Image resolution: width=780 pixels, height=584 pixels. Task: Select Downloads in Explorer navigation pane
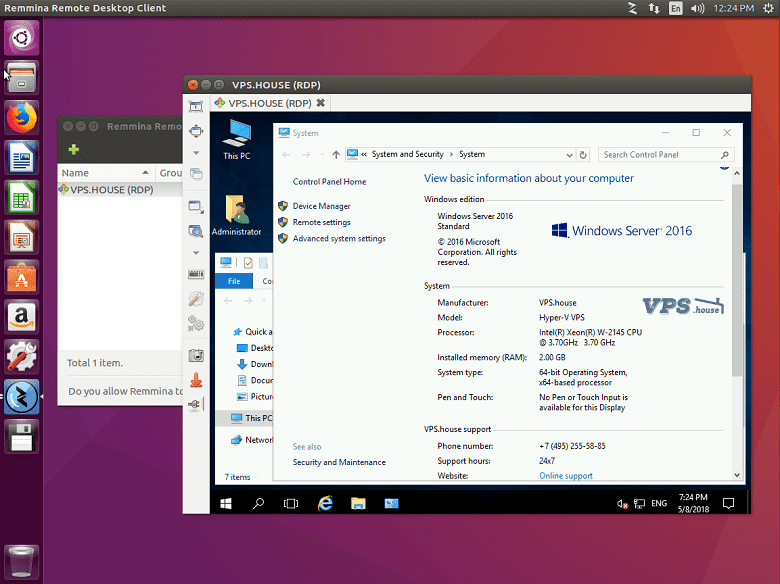255,364
